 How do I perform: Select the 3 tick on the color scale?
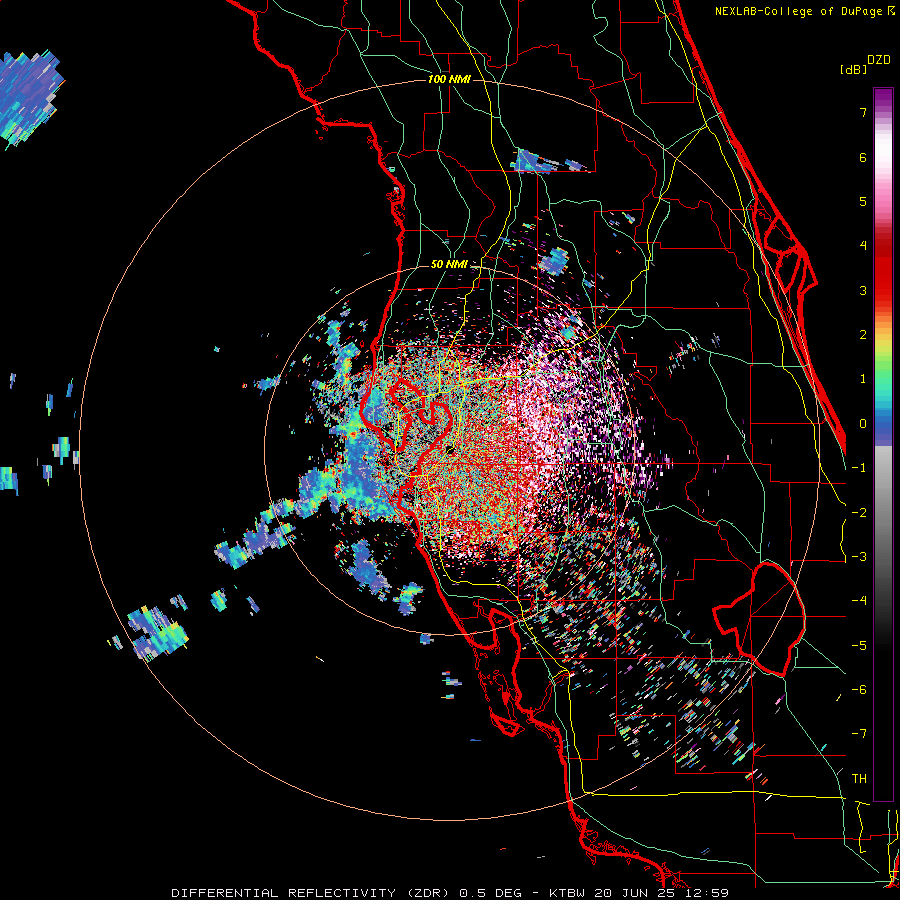point(863,290)
